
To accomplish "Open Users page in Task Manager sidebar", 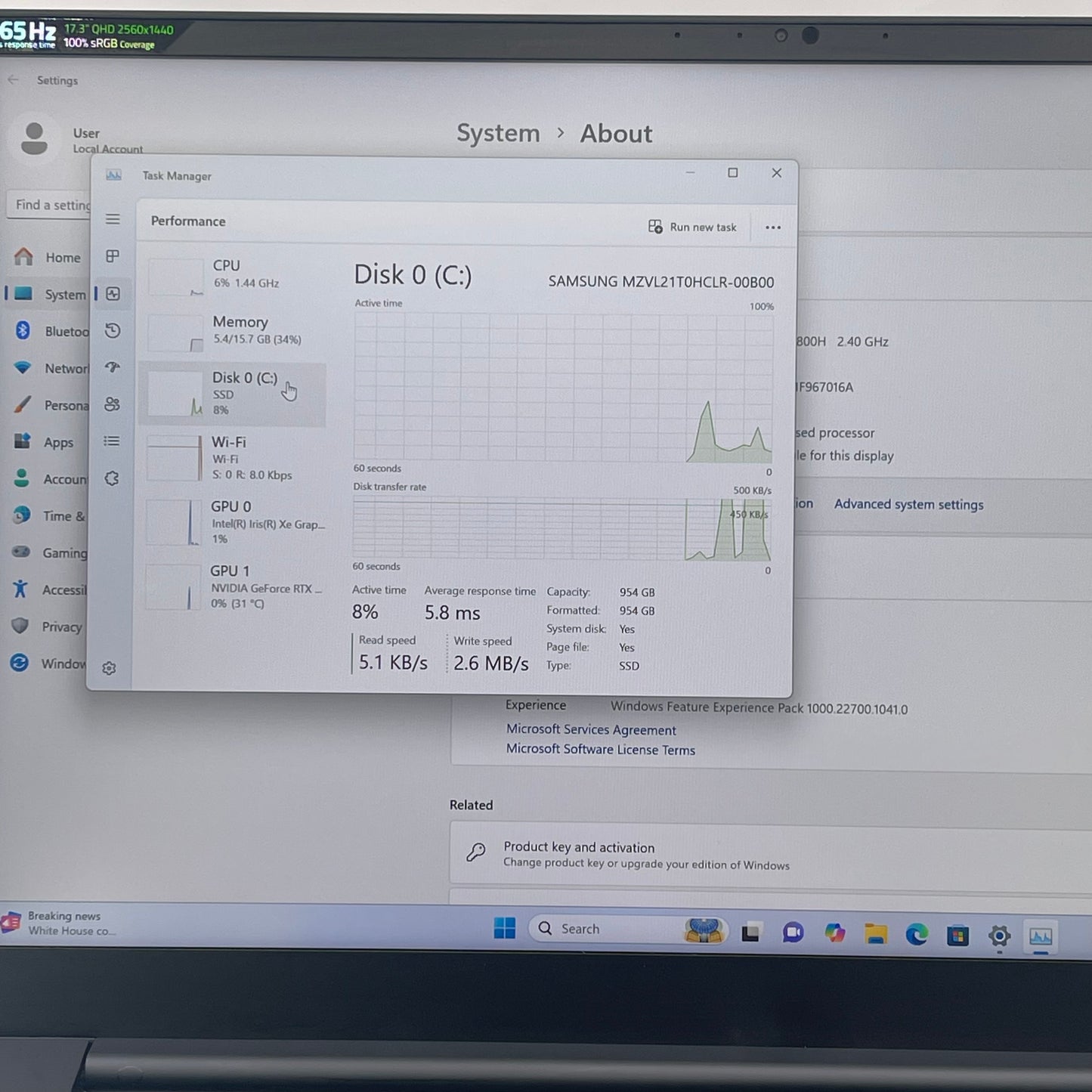I will [112, 404].
